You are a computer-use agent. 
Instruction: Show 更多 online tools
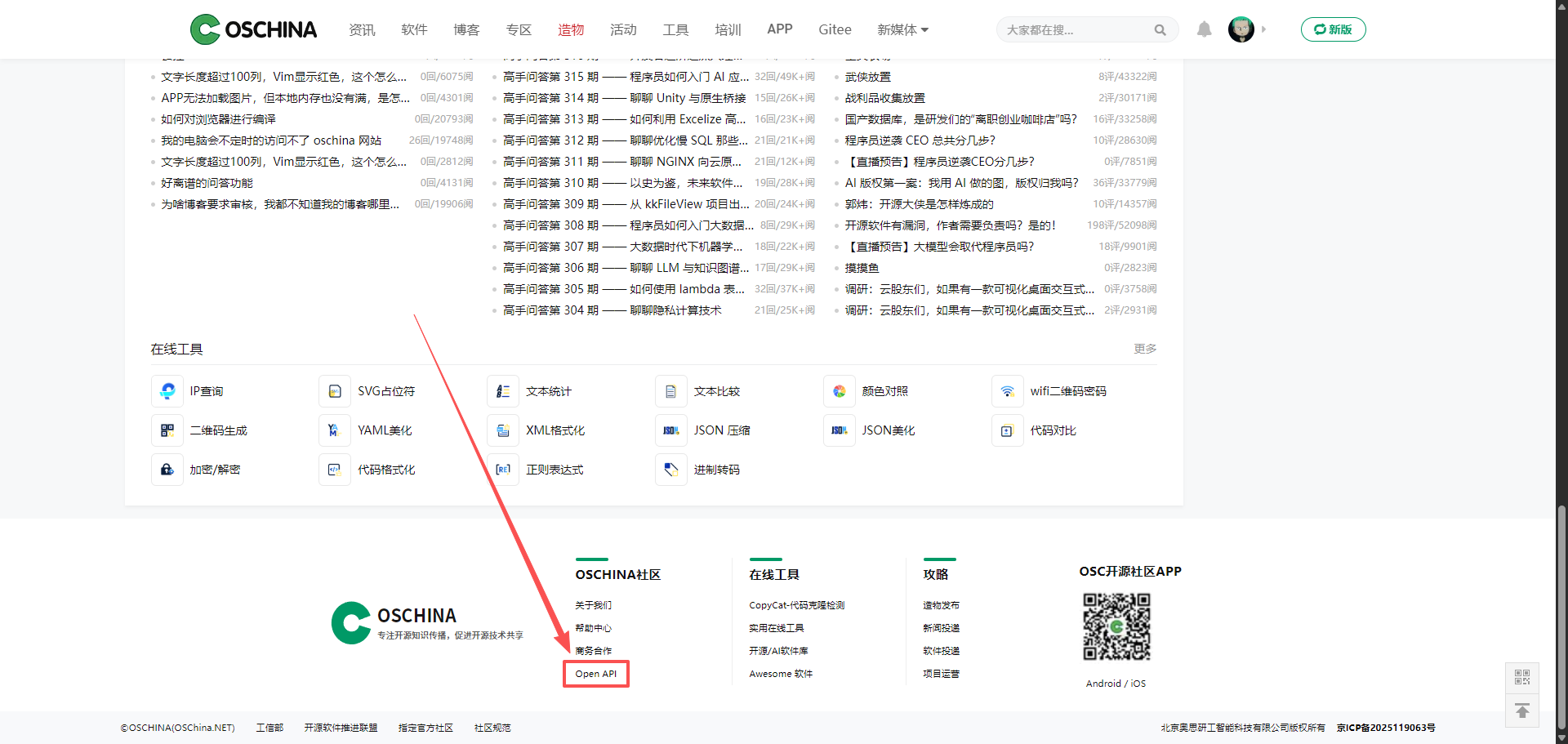(1144, 349)
